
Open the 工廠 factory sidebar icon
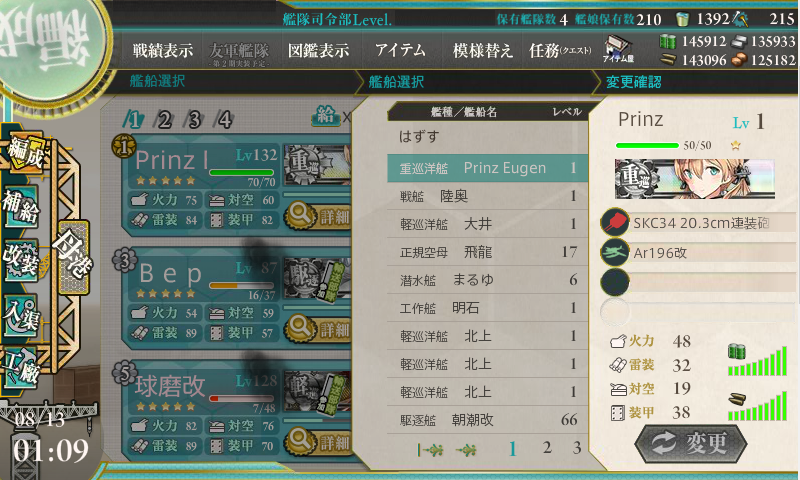21,366
